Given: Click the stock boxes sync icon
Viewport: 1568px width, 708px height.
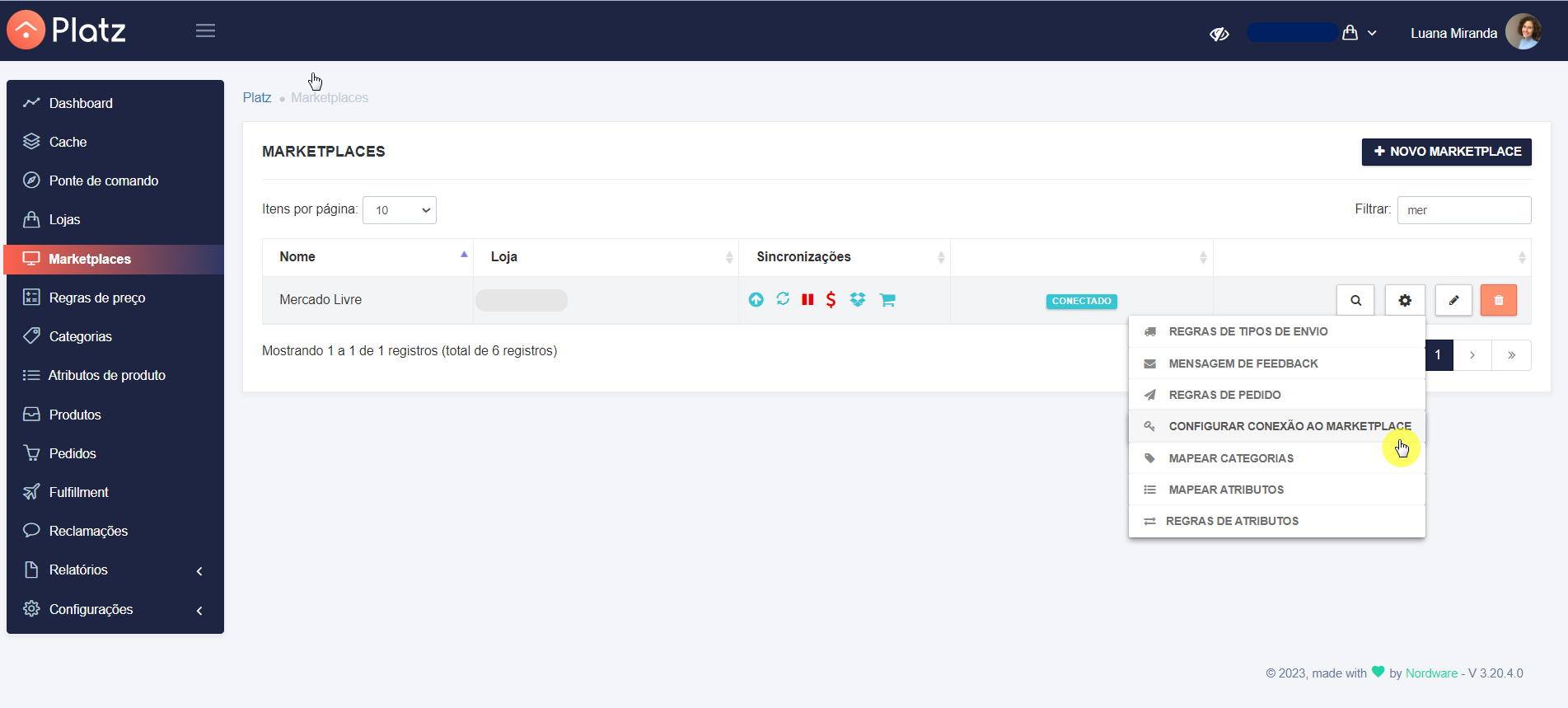Looking at the screenshot, I should click(x=858, y=300).
